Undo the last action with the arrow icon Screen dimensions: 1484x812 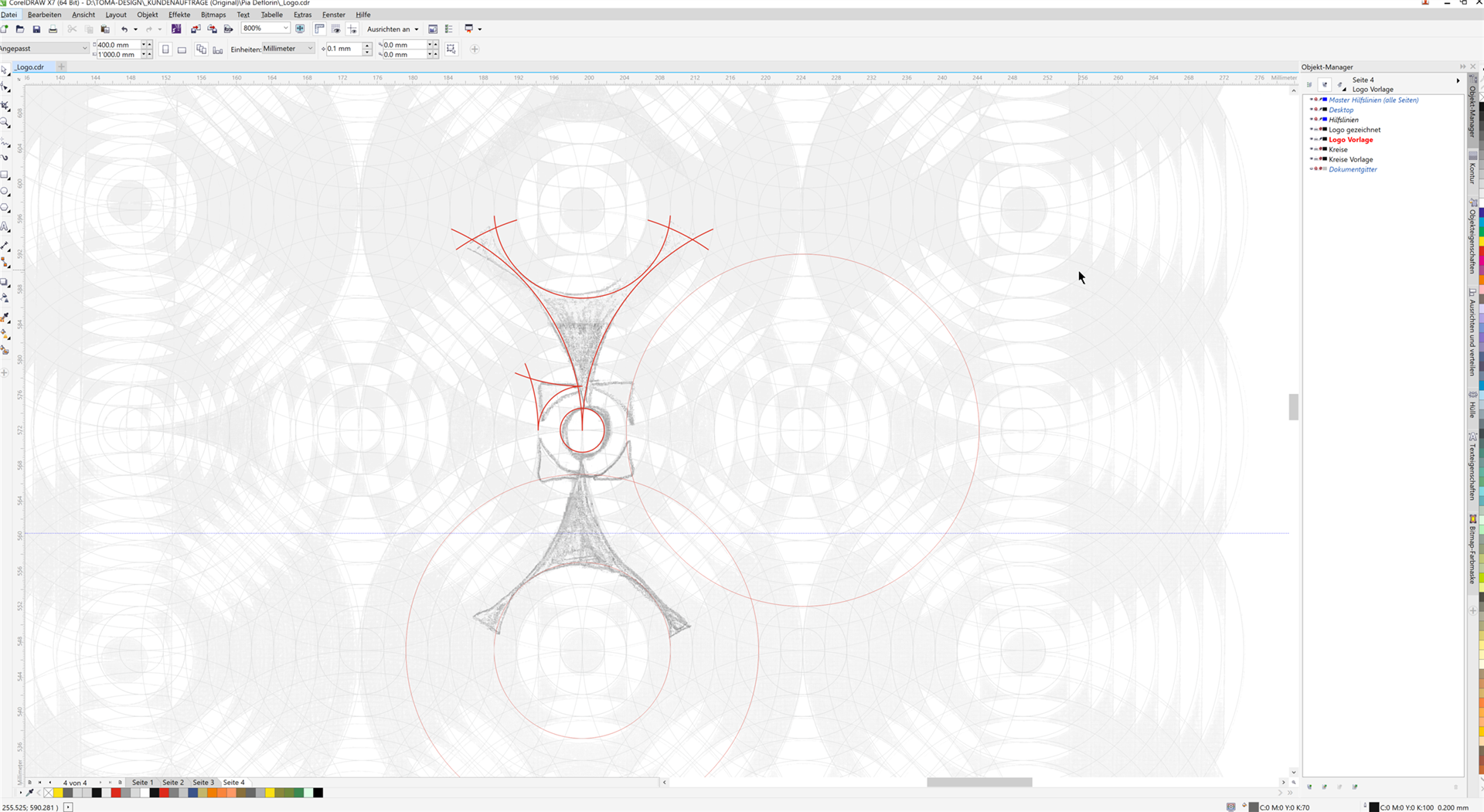[x=124, y=29]
